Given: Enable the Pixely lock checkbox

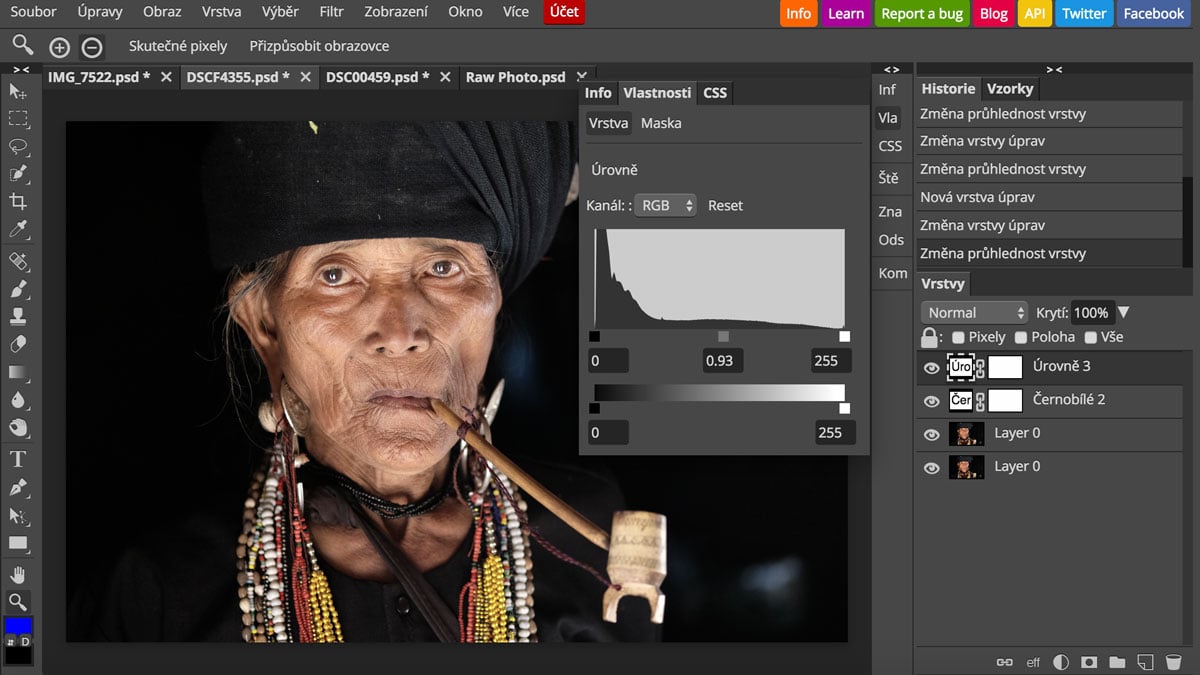Looking at the screenshot, I should point(958,338).
